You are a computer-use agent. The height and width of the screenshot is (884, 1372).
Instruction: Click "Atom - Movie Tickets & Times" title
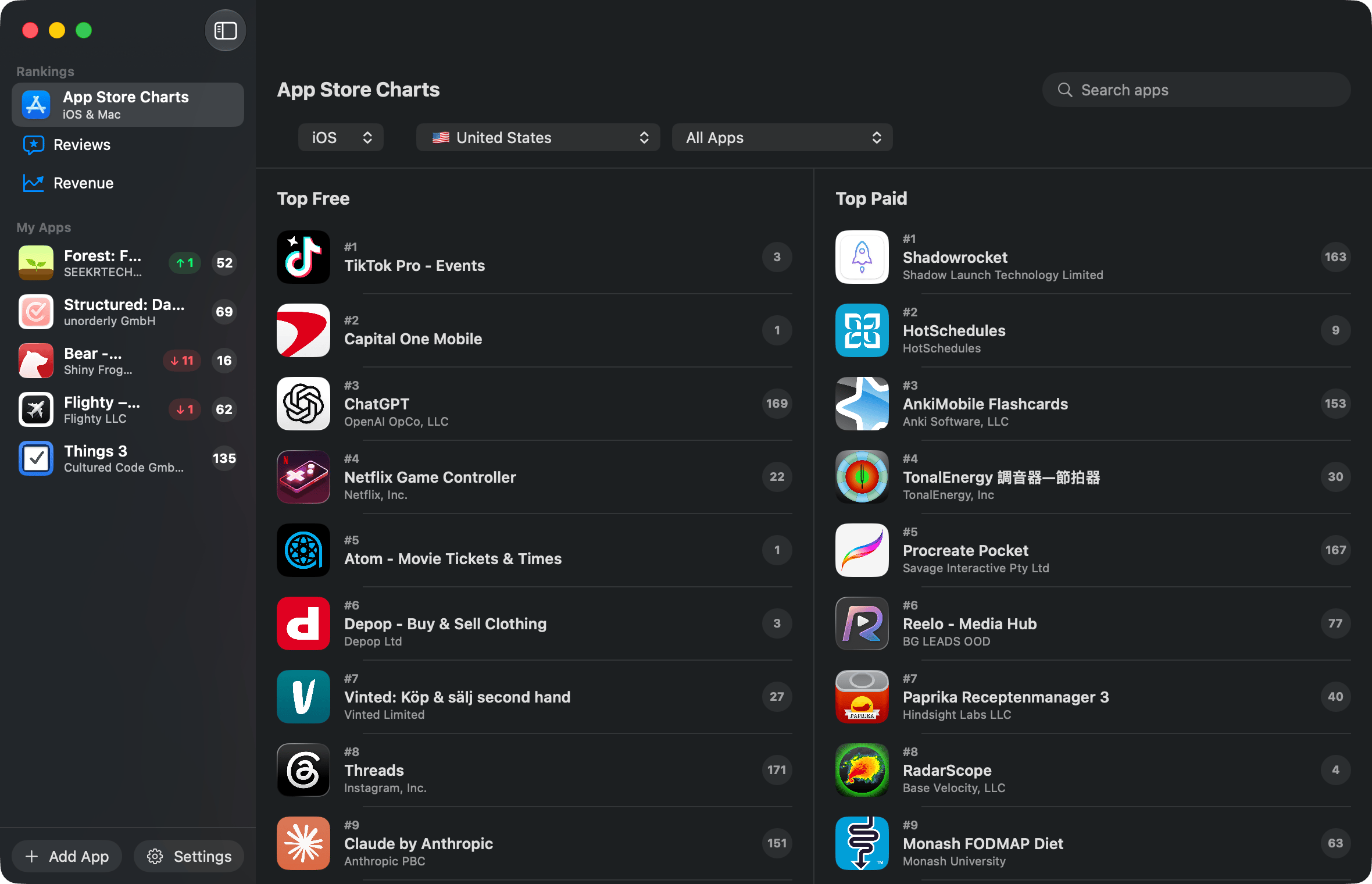tap(453, 559)
